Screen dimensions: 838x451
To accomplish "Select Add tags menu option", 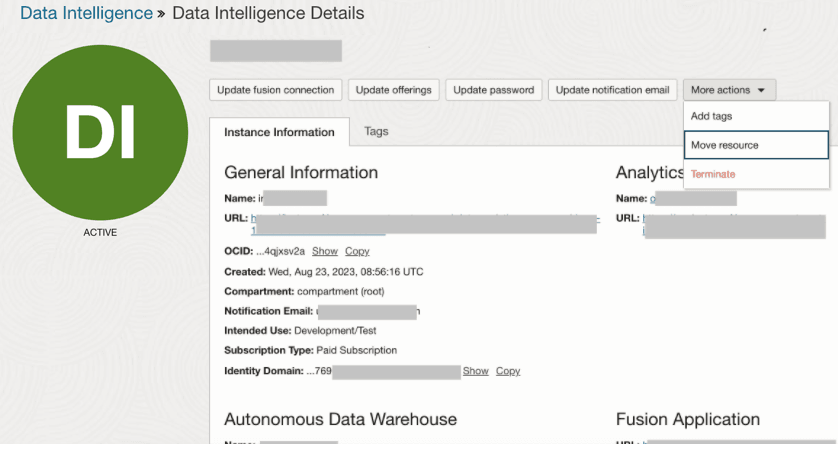I will (711, 117).
